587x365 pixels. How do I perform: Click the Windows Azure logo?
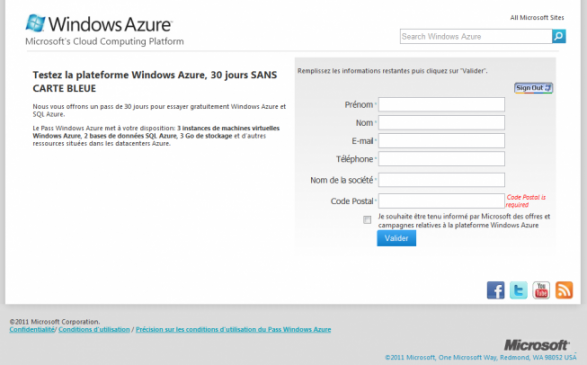click(99, 24)
